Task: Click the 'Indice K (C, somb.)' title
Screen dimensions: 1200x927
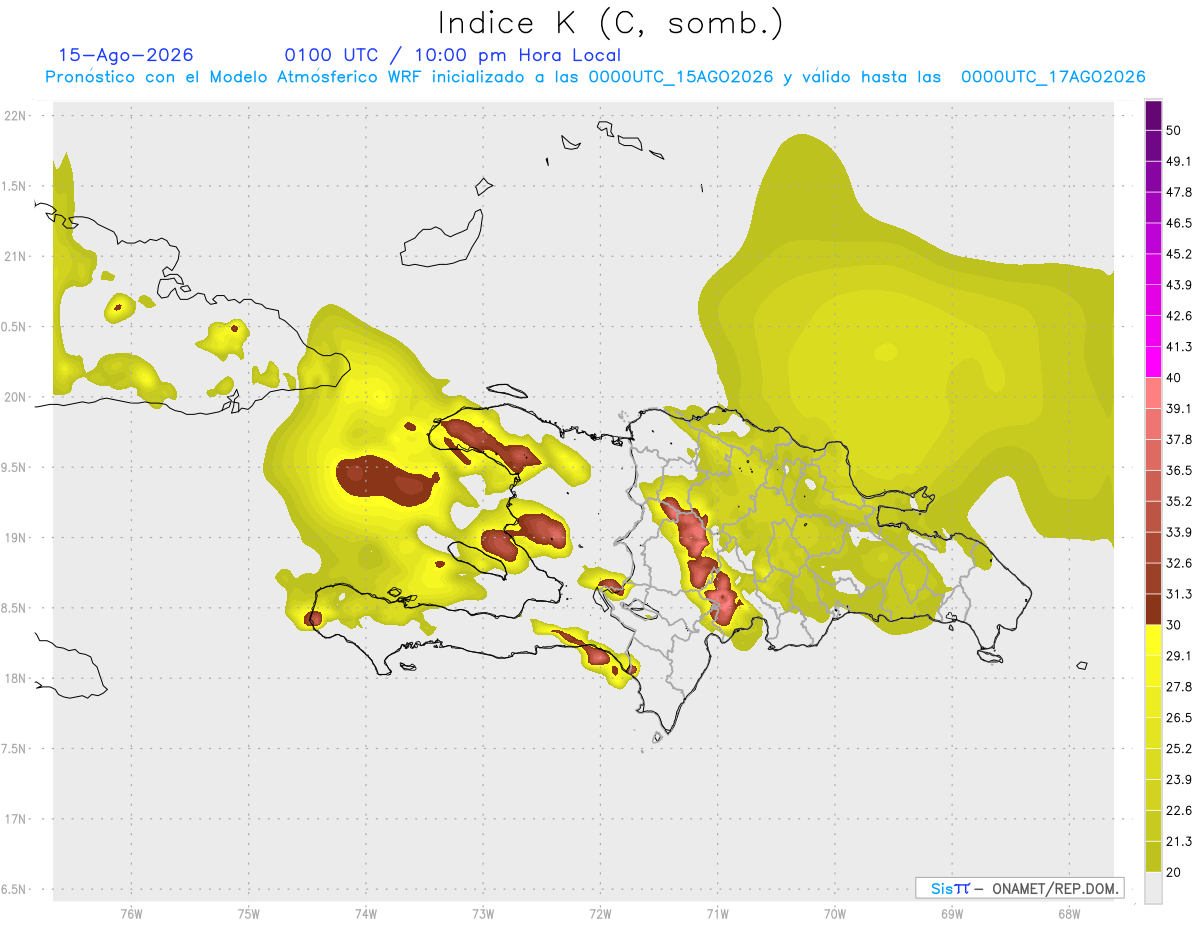Action: (610, 24)
